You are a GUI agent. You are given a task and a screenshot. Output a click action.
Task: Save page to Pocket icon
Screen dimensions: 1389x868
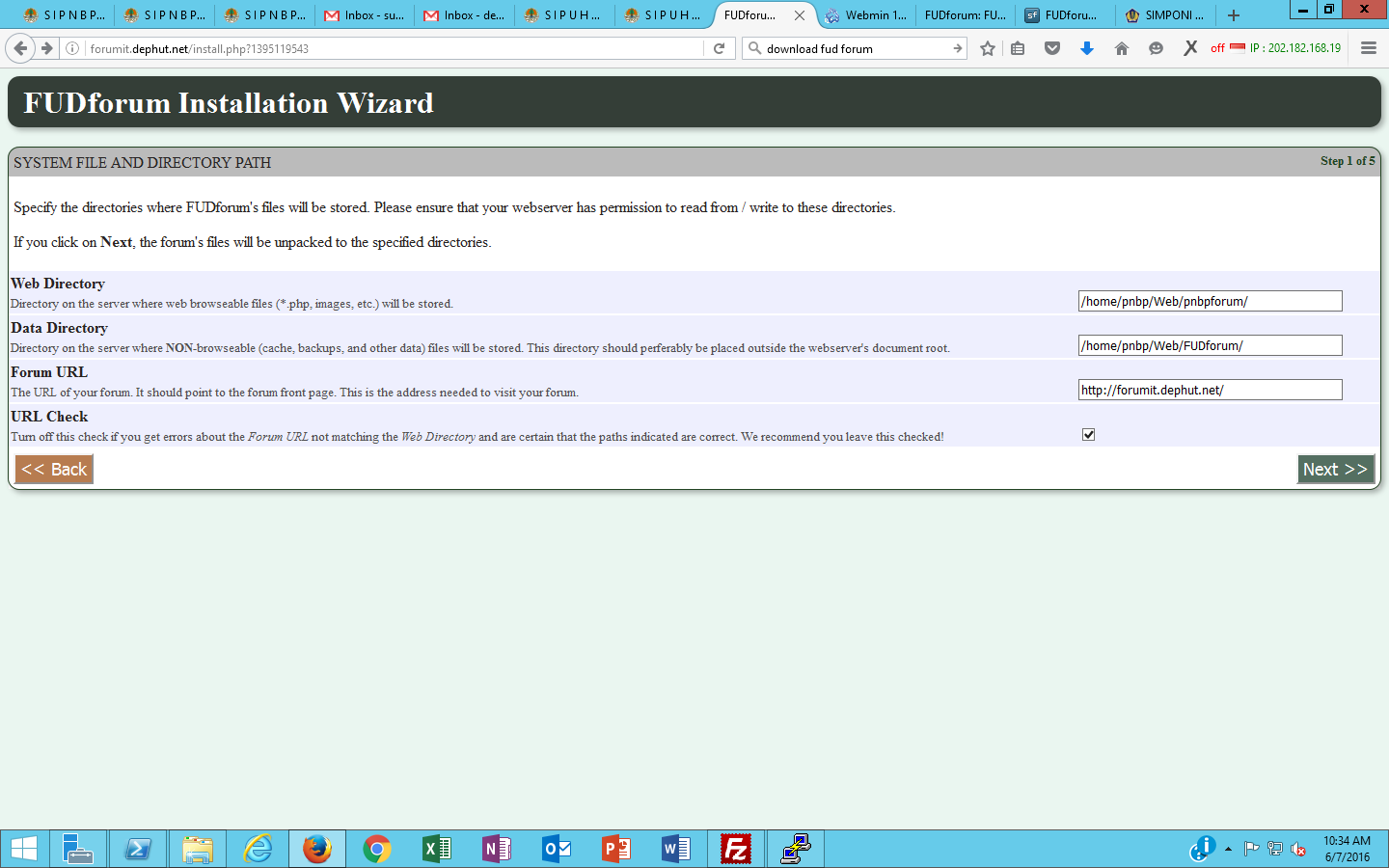coord(1052,48)
